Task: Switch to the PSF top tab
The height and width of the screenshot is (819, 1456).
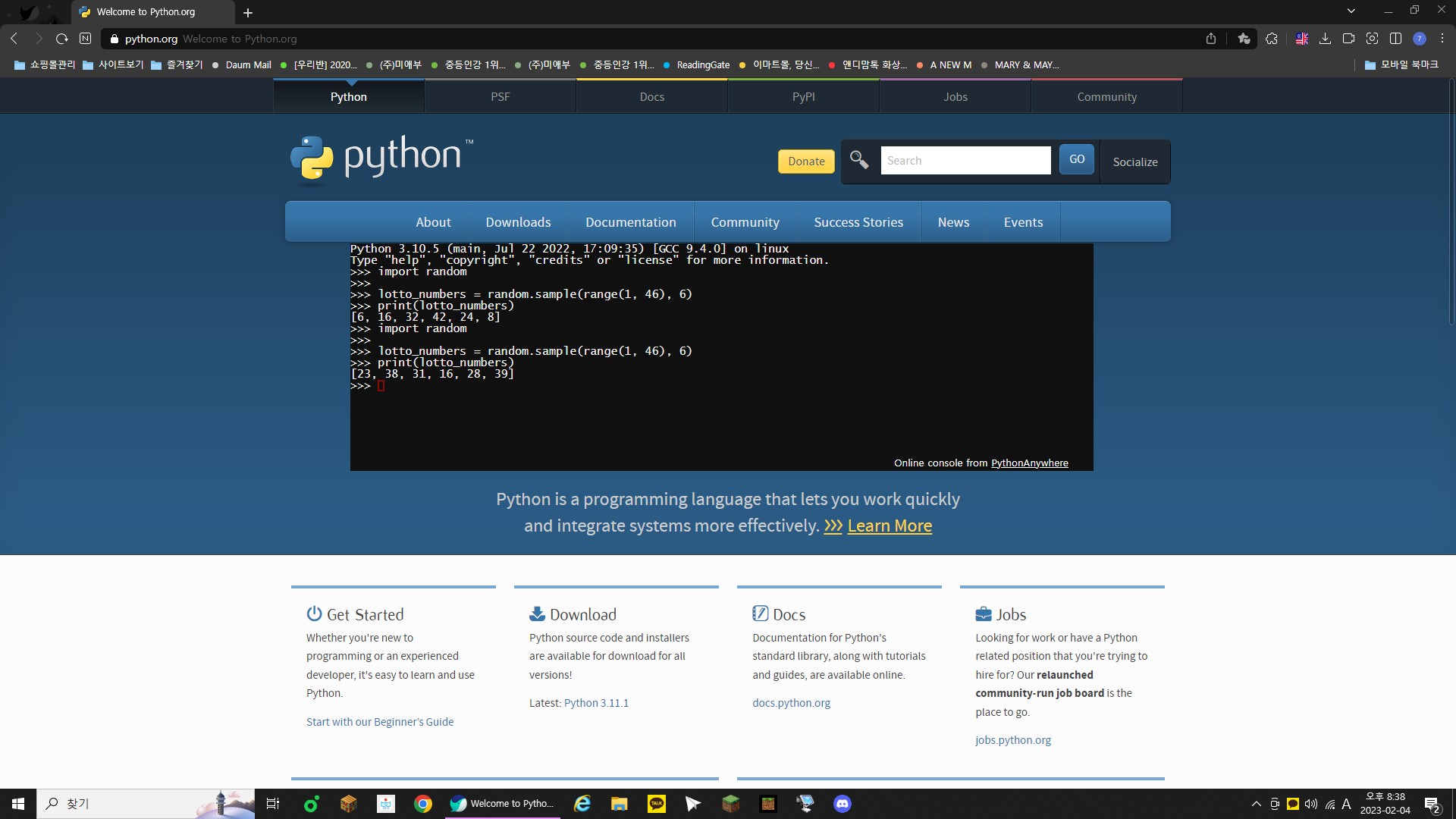Action: point(500,96)
